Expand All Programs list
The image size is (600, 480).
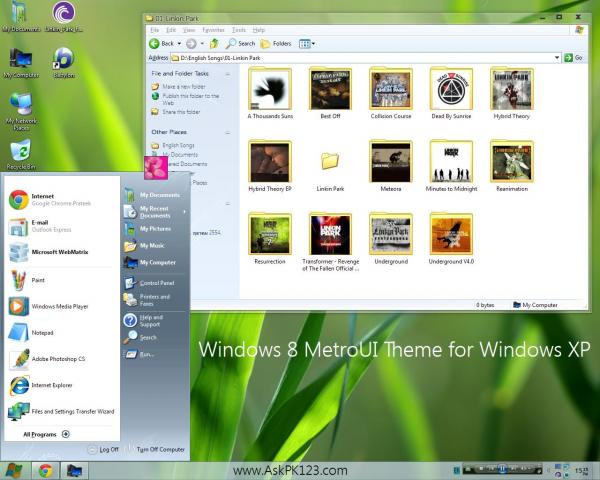click(46, 434)
